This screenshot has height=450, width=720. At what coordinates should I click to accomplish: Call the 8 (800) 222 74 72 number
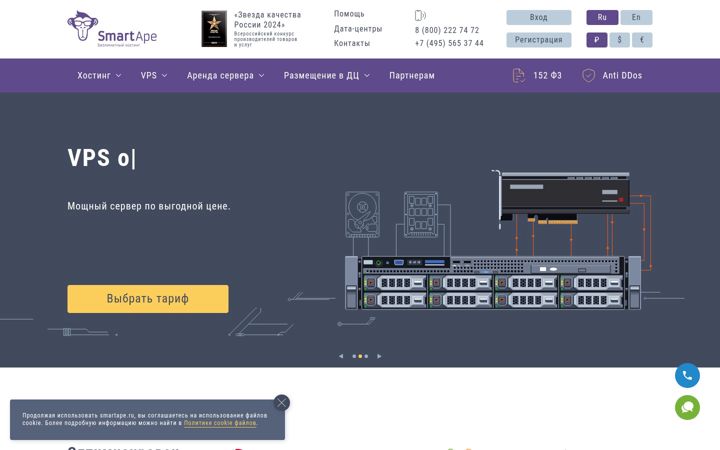(x=447, y=30)
